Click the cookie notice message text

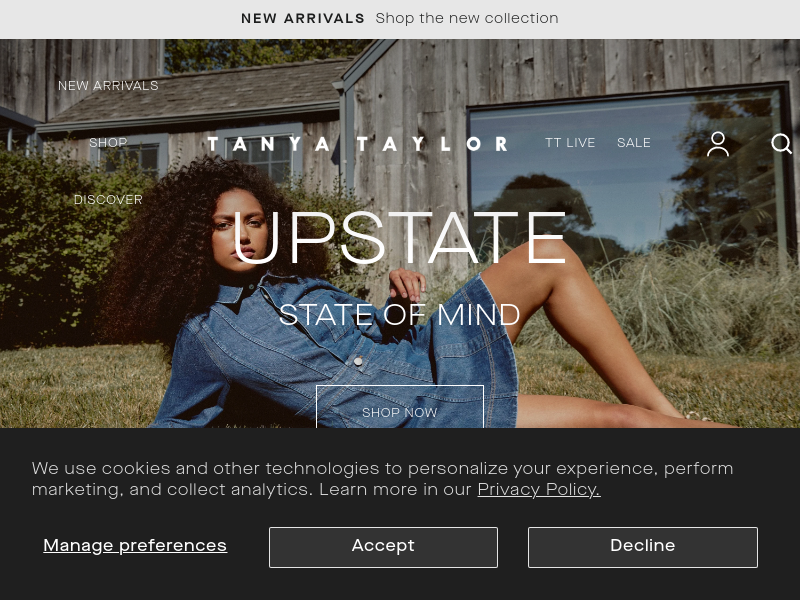(x=382, y=479)
